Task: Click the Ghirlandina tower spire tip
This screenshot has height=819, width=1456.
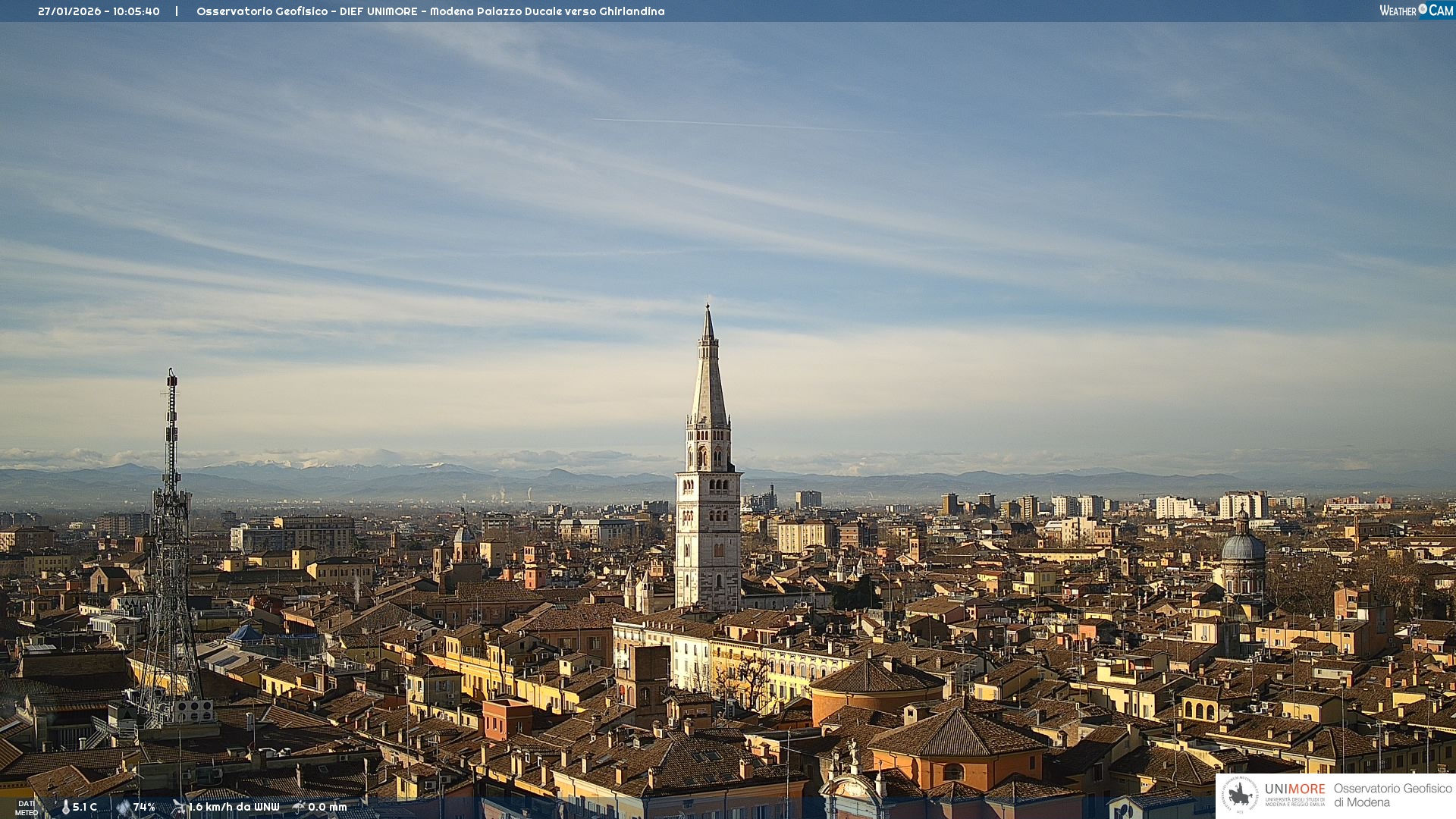Action: [708, 307]
